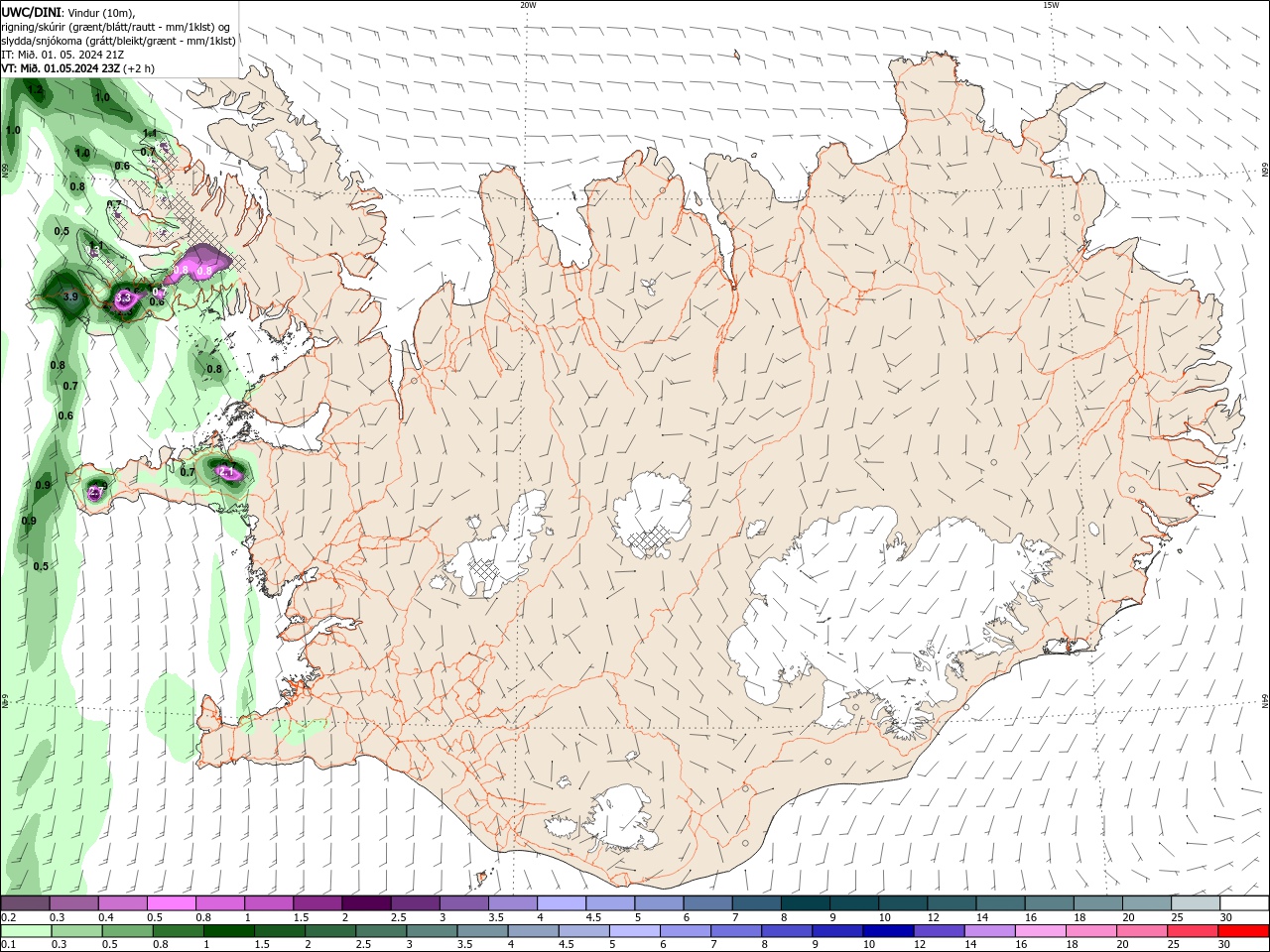Click the 20W longitude label
This screenshot has height=952, width=1270.
point(528,5)
